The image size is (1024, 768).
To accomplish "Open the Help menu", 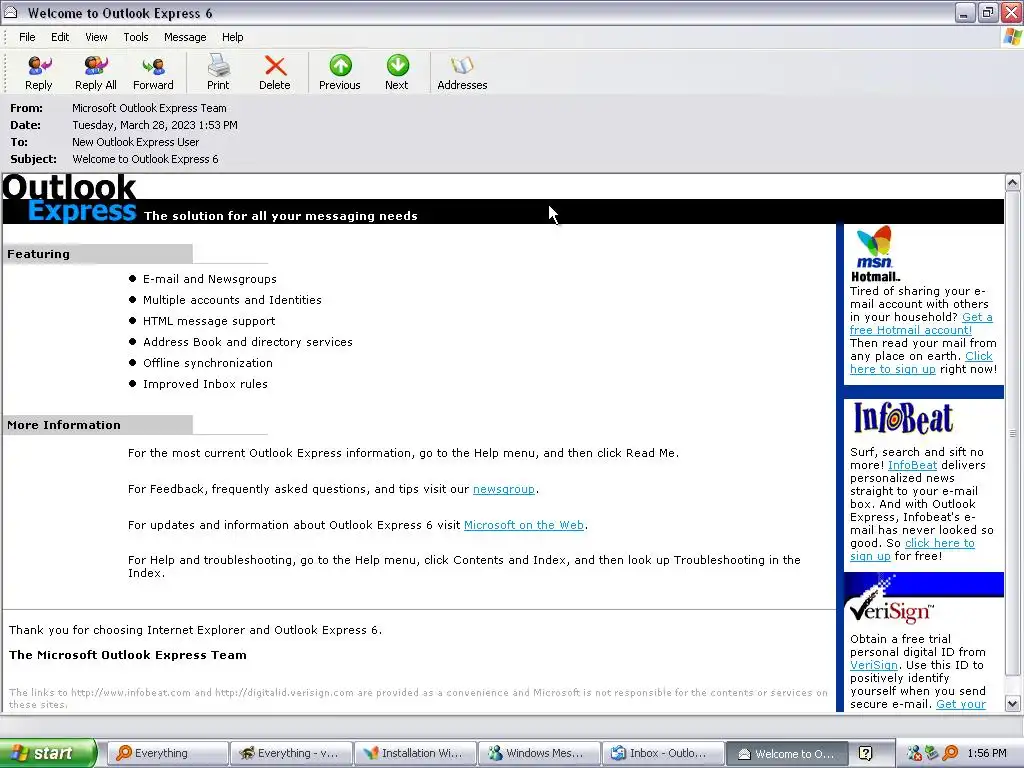I will click(x=232, y=37).
